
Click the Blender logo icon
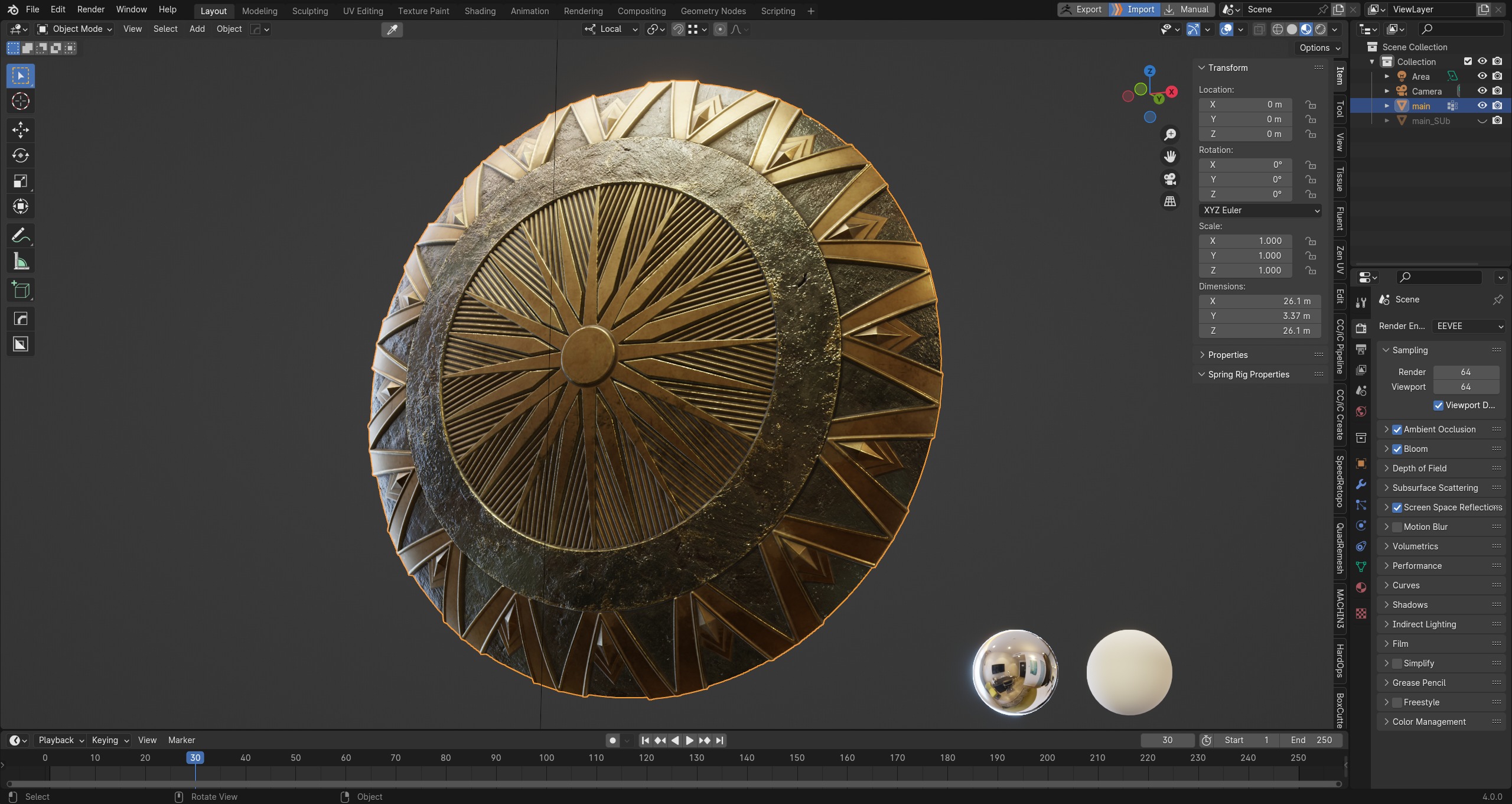[x=12, y=9]
